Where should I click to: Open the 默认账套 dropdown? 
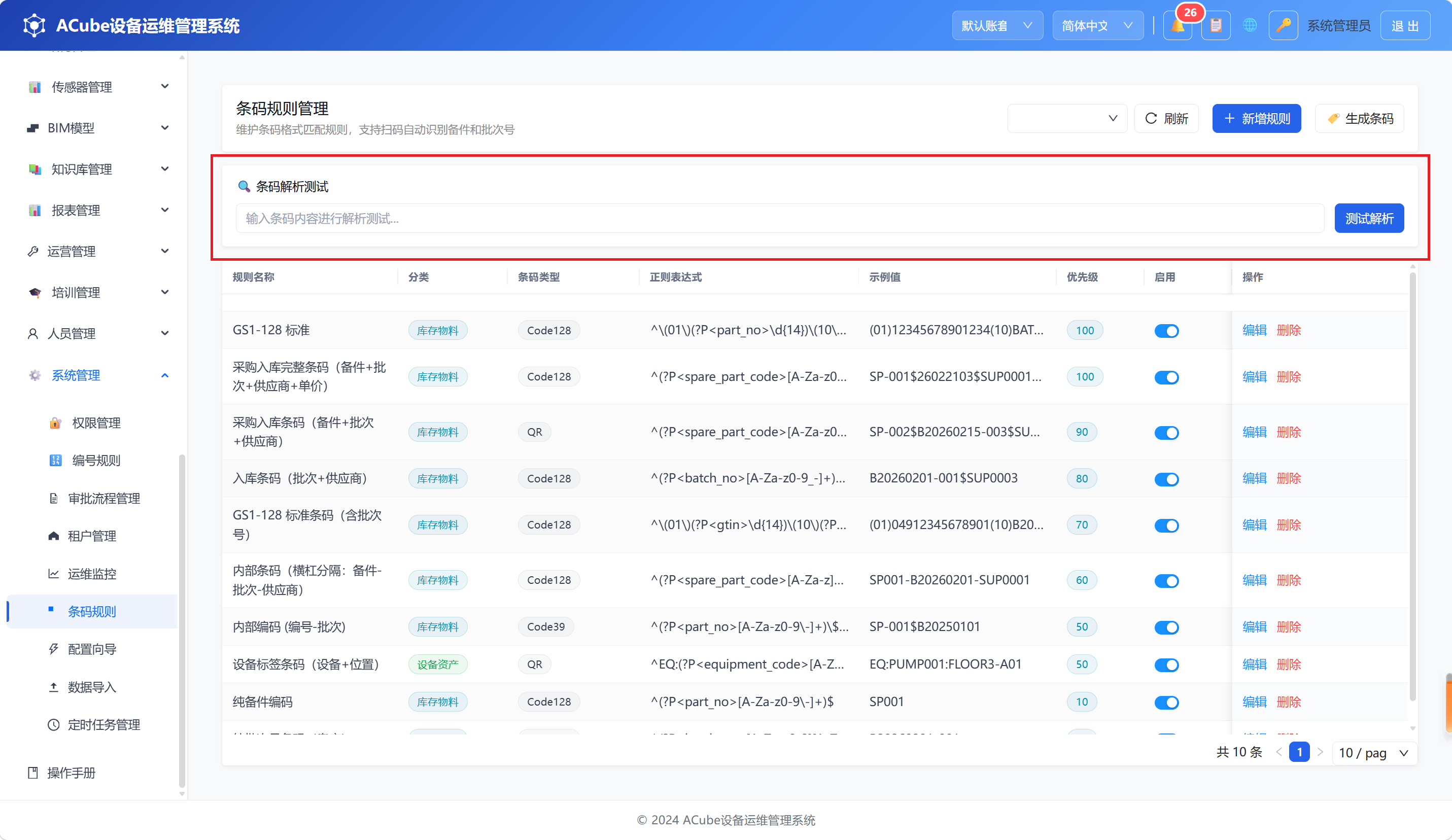pyautogui.click(x=997, y=25)
